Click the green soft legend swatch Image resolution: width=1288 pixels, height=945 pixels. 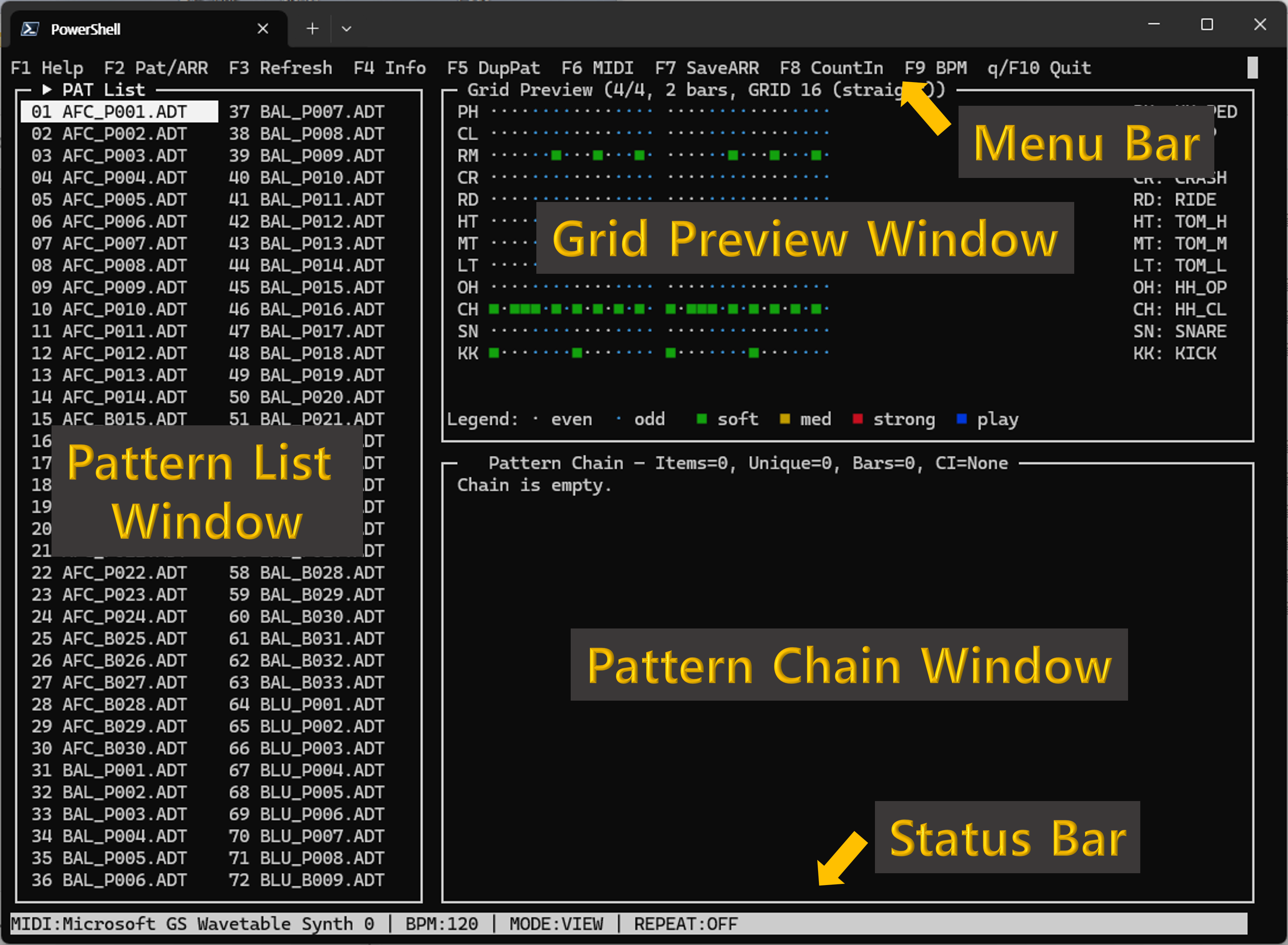702,419
